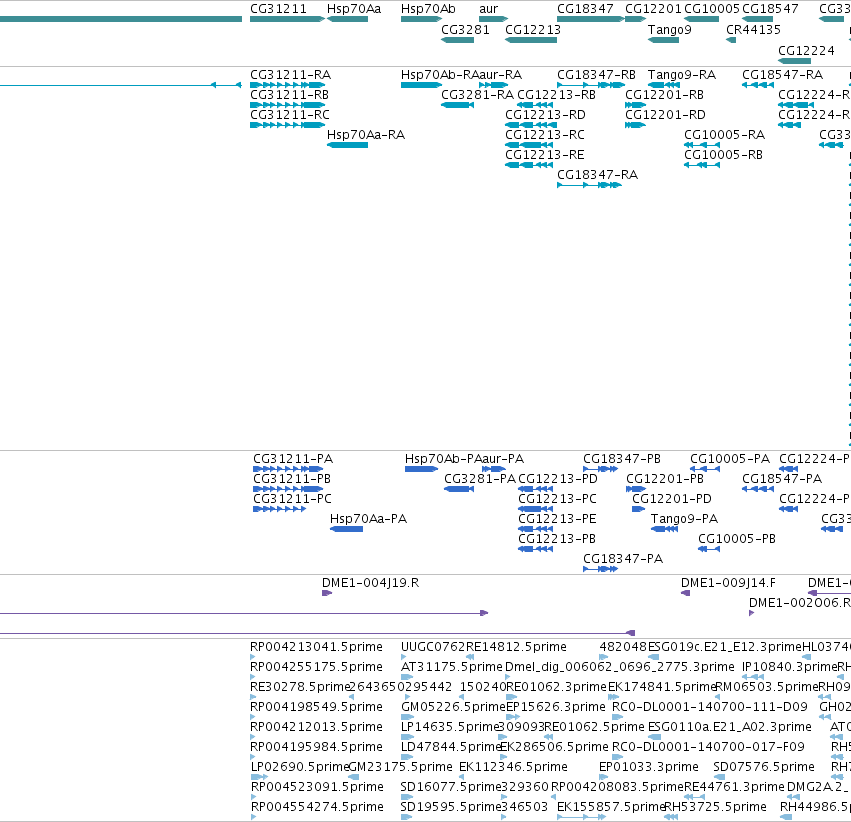Click the Dmel_dig_006062_0696_2775.3prime label

[620, 667]
